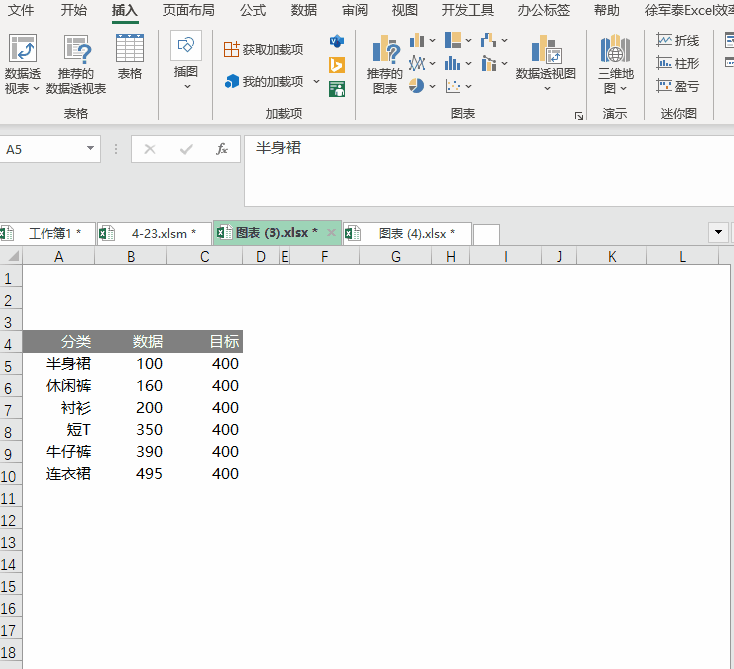Expand the PivotChart dropdown arrow

point(547,88)
